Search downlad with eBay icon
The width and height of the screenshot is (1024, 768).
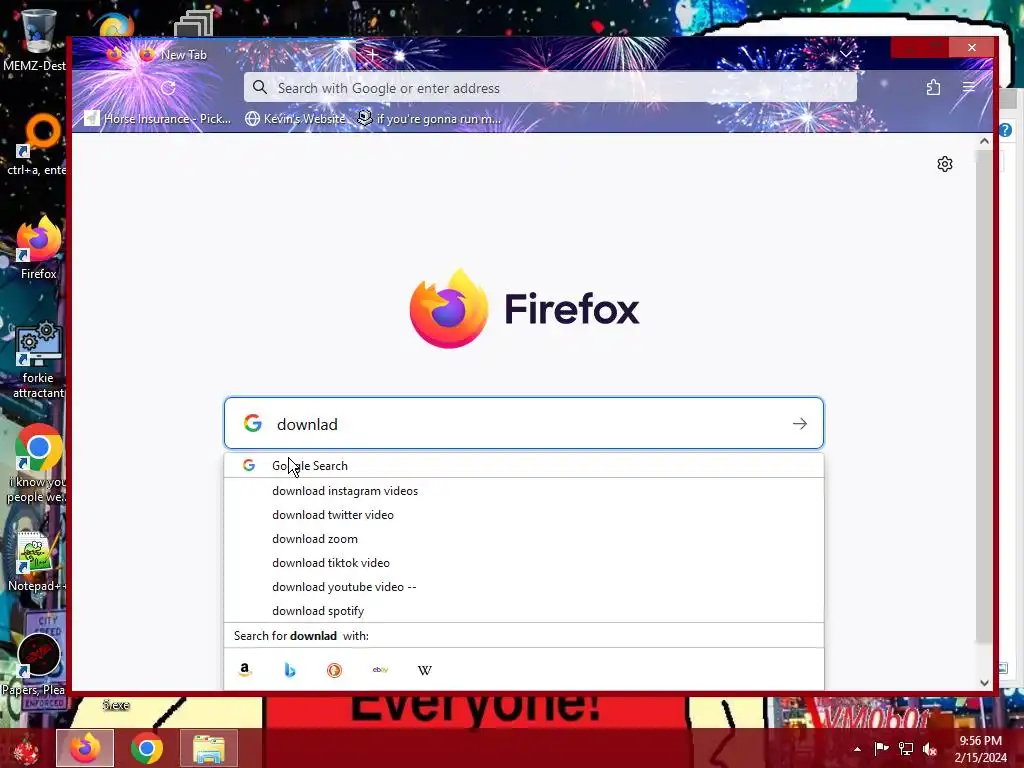[x=380, y=669]
